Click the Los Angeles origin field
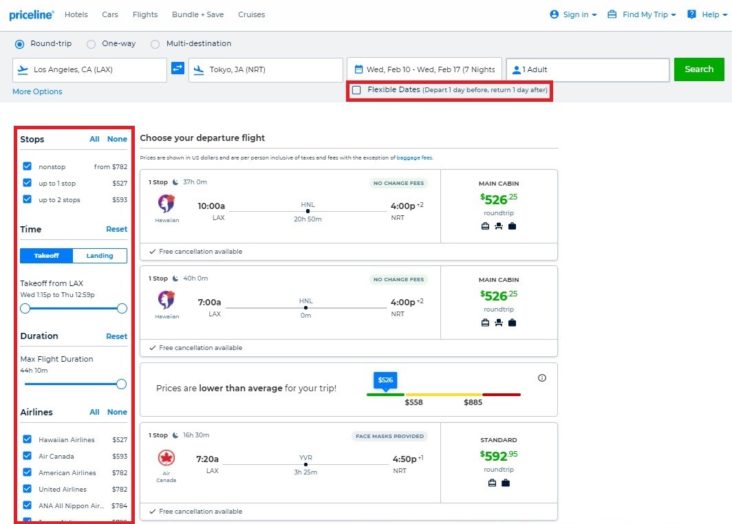 pos(89,70)
